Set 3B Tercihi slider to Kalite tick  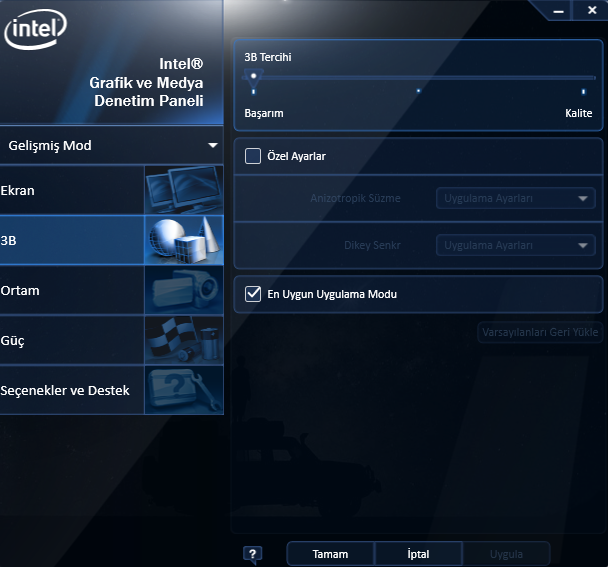[583, 92]
